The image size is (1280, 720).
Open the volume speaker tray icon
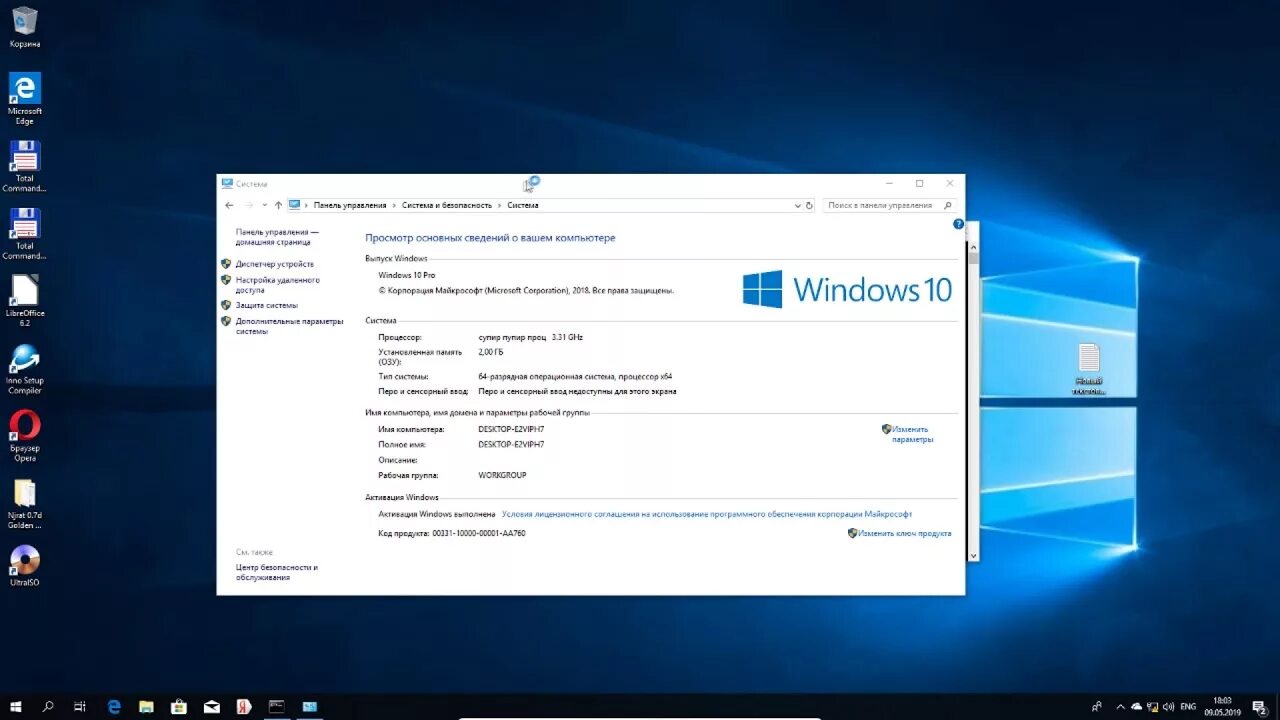[1167, 706]
